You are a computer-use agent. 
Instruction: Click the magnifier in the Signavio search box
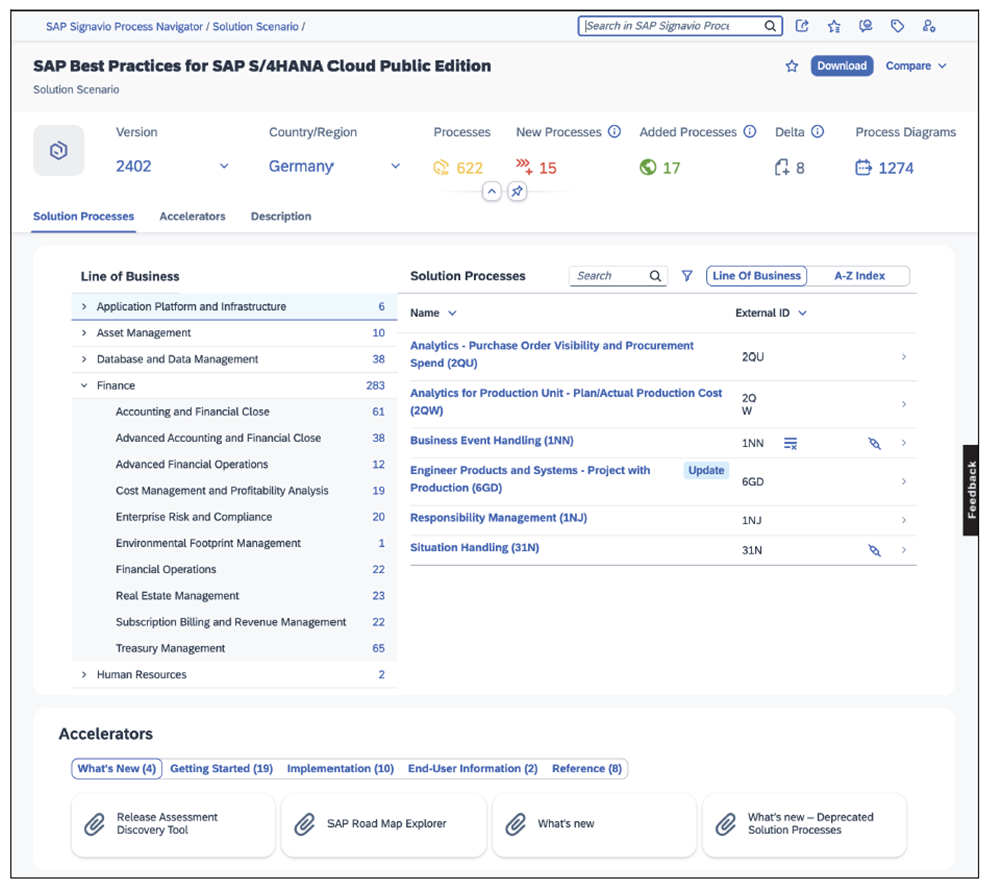click(x=768, y=26)
